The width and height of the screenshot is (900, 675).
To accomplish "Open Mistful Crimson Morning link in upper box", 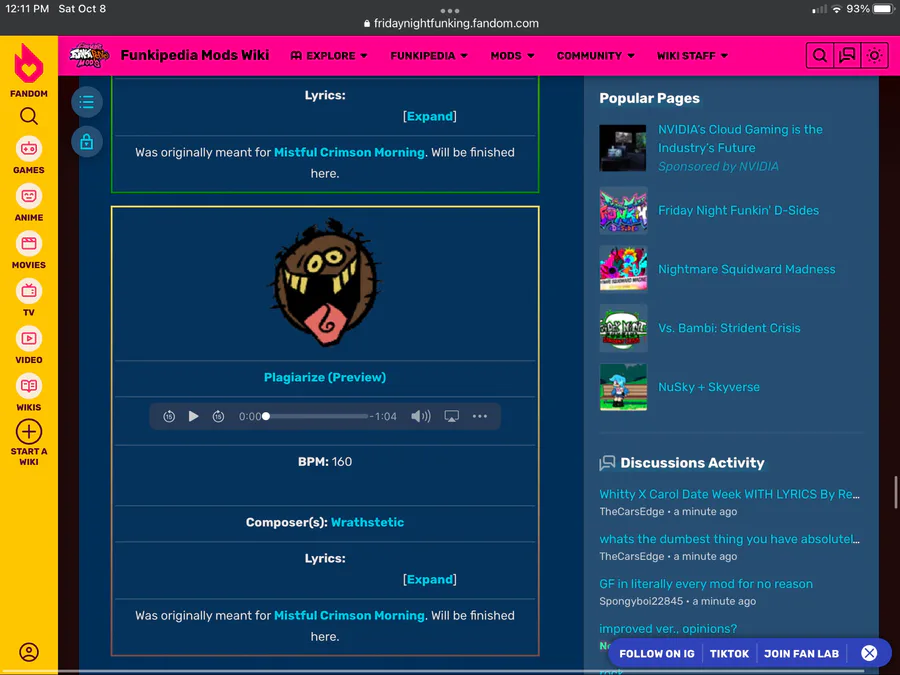I will coord(350,152).
